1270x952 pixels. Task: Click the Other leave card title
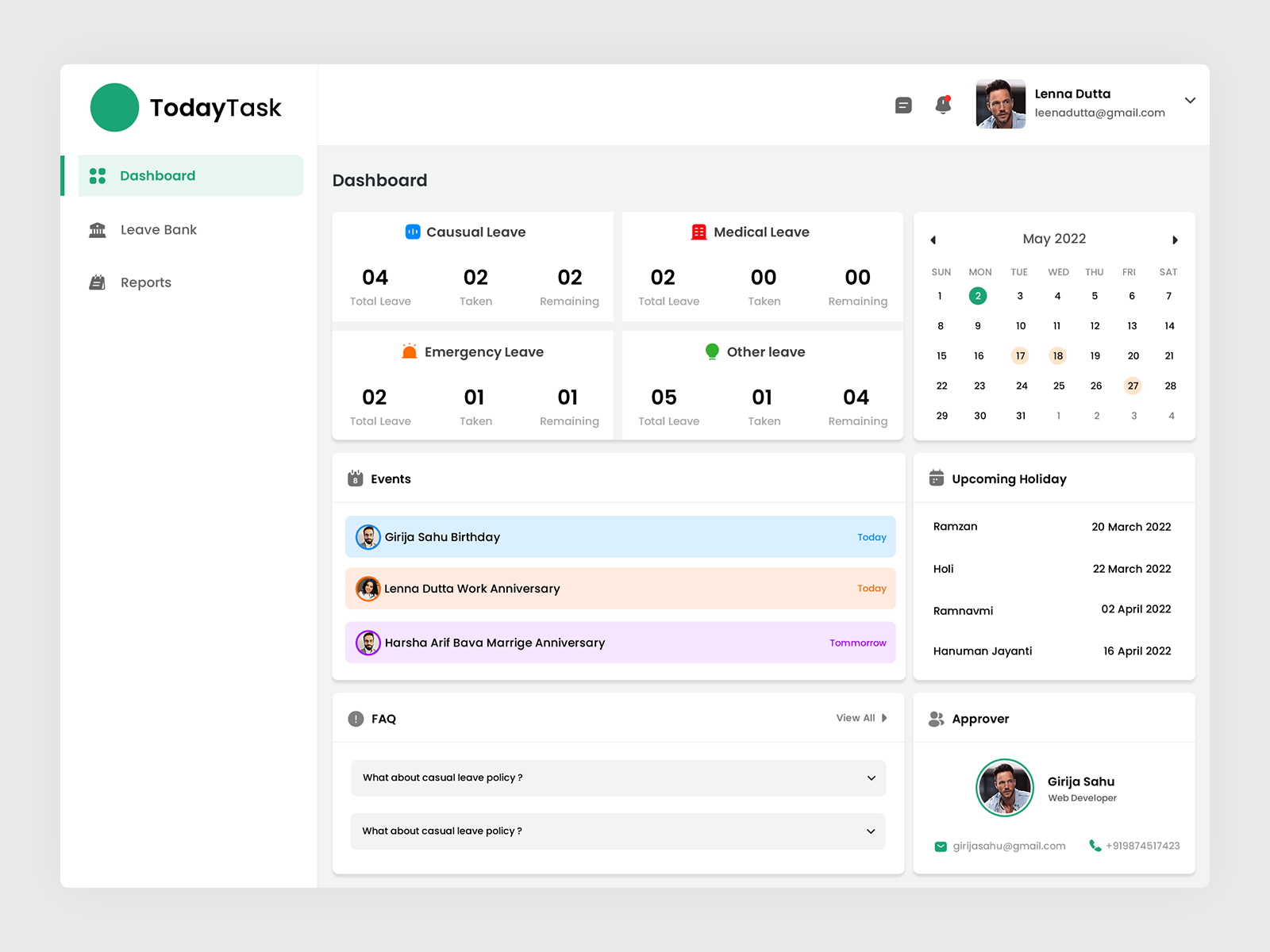(x=766, y=351)
